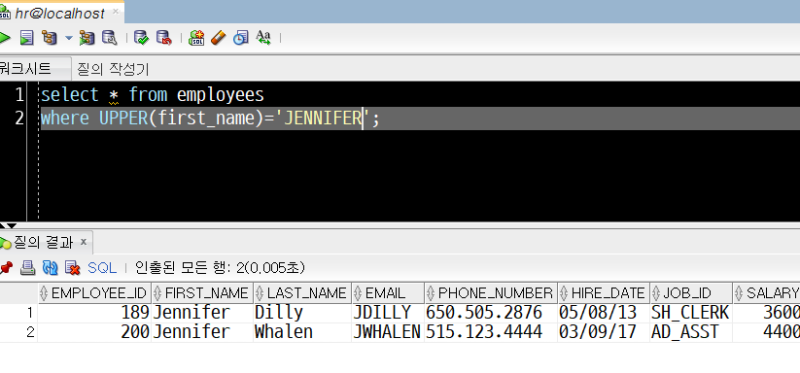This screenshot has width=800, height=373.
Task: Sort by the EMAIL column header
Action: point(388,293)
